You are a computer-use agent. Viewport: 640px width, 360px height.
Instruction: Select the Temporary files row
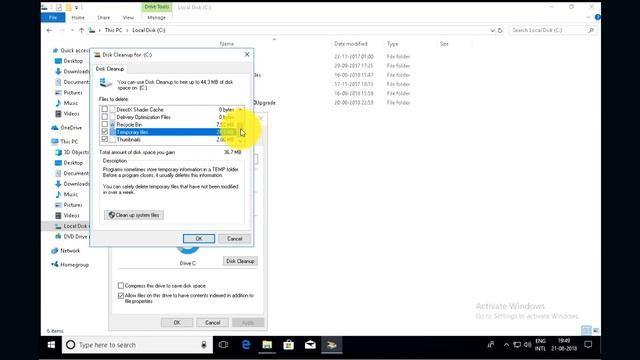click(x=169, y=132)
